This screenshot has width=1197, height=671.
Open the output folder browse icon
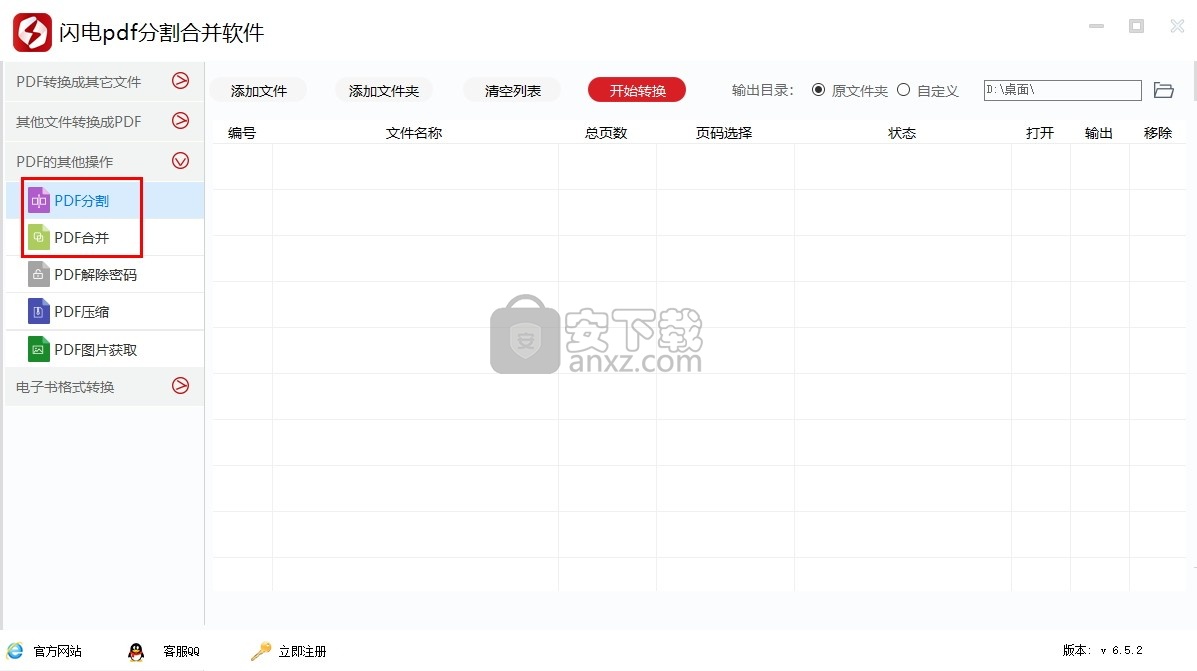coord(1163,90)
